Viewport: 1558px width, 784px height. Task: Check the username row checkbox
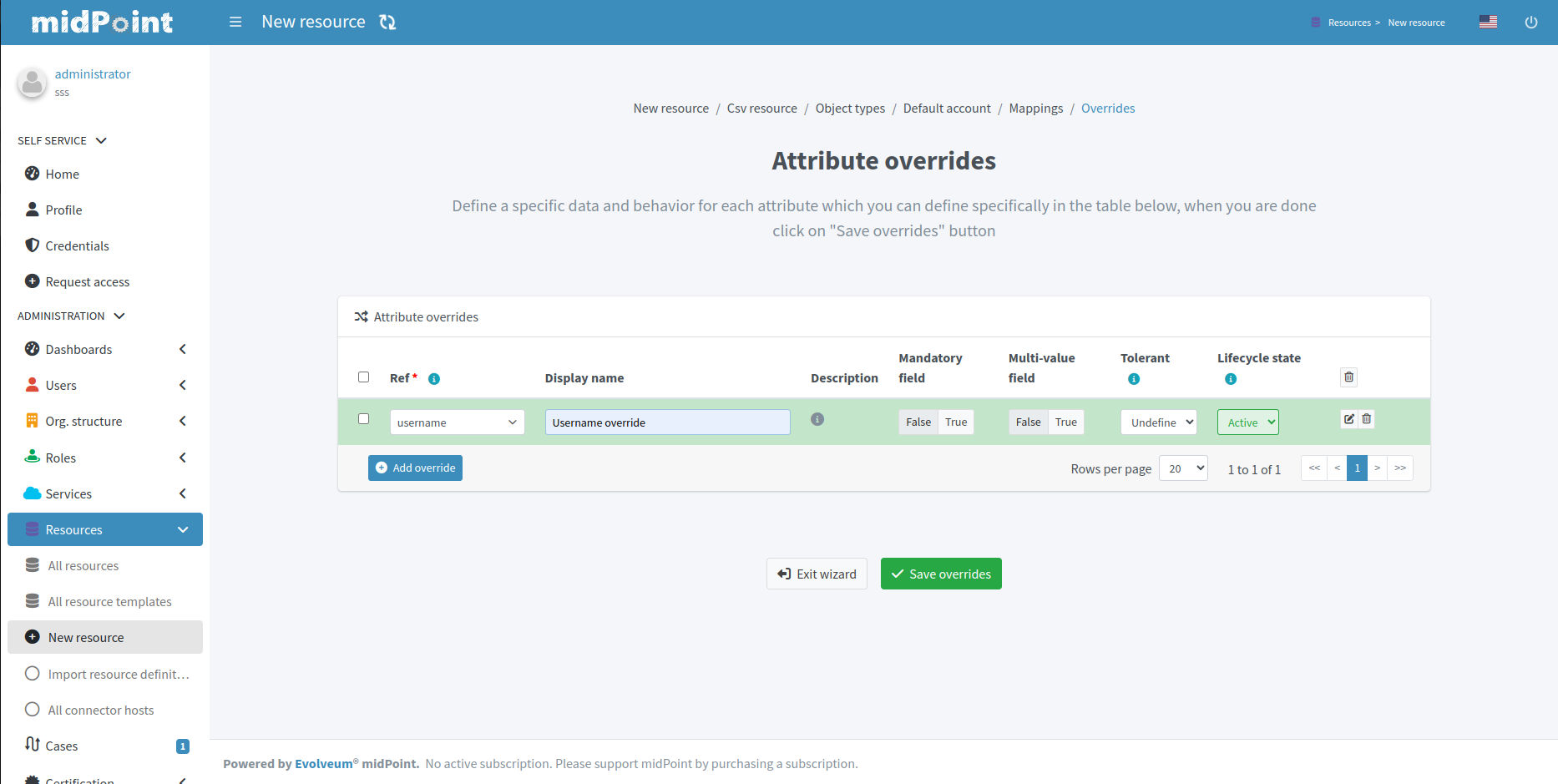pos(363,419)
